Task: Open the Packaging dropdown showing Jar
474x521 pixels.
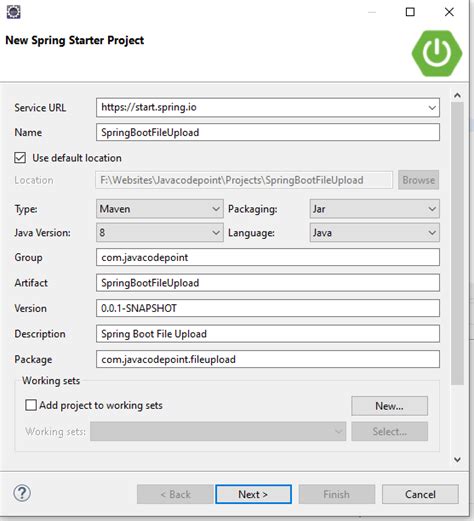Action: coord(375,209)
